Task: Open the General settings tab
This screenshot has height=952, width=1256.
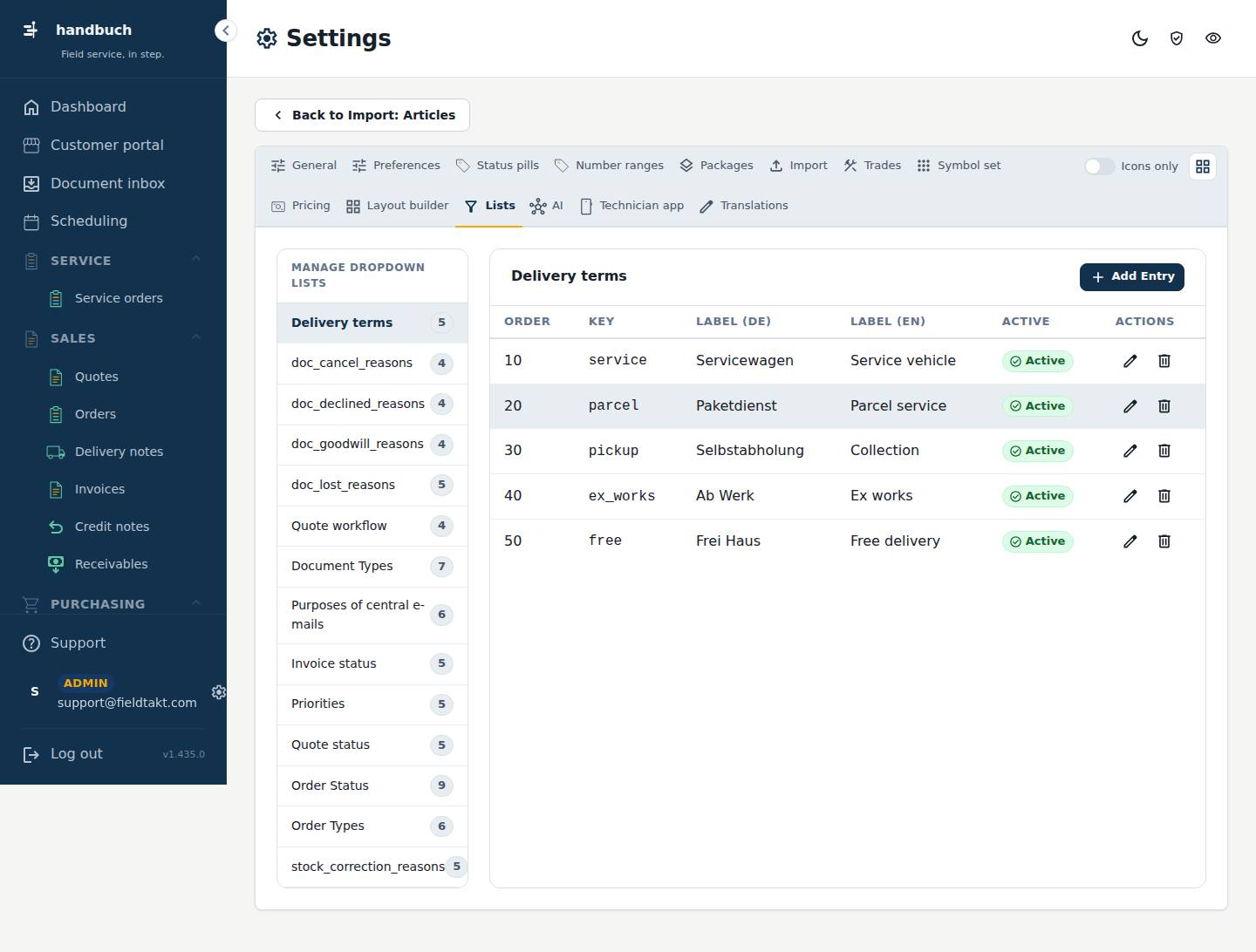Action: pos(304,166)
